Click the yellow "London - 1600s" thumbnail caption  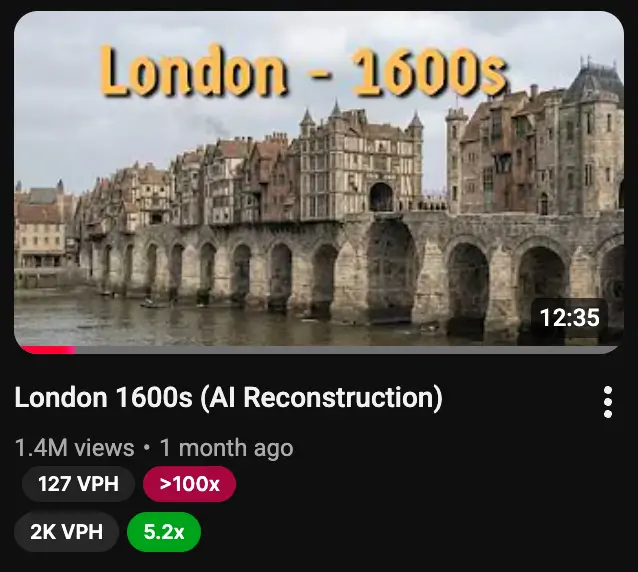pos(304,71)
